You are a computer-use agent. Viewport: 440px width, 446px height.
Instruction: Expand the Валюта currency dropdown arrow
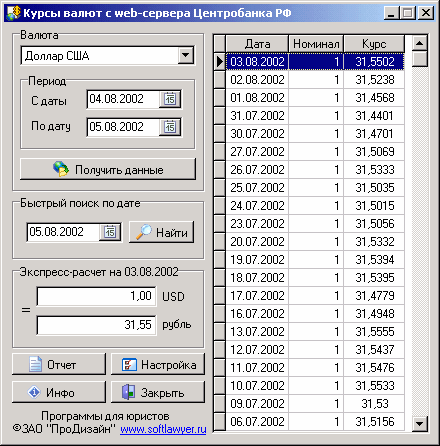pyautogui.click(x=186, y=55)
